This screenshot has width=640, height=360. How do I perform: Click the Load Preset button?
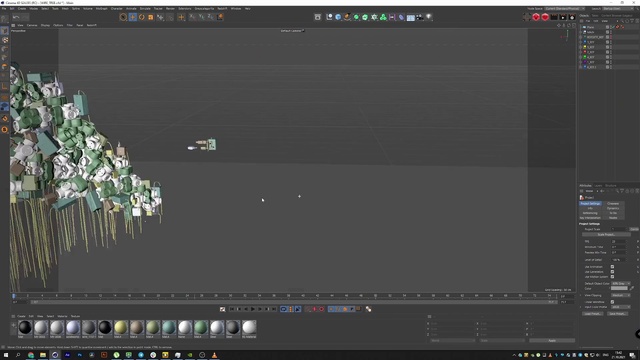593,314
